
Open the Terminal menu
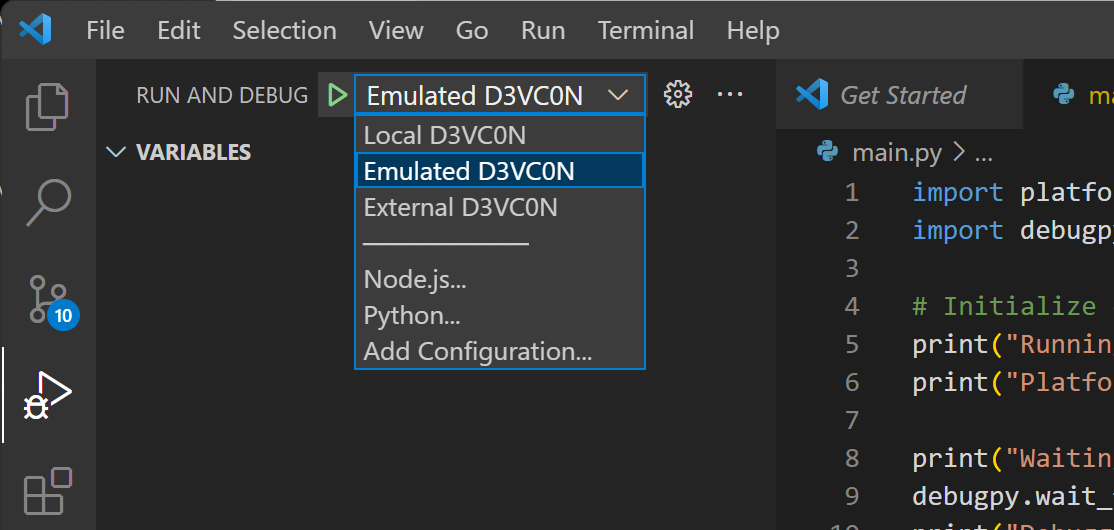[x=645, y=30]
